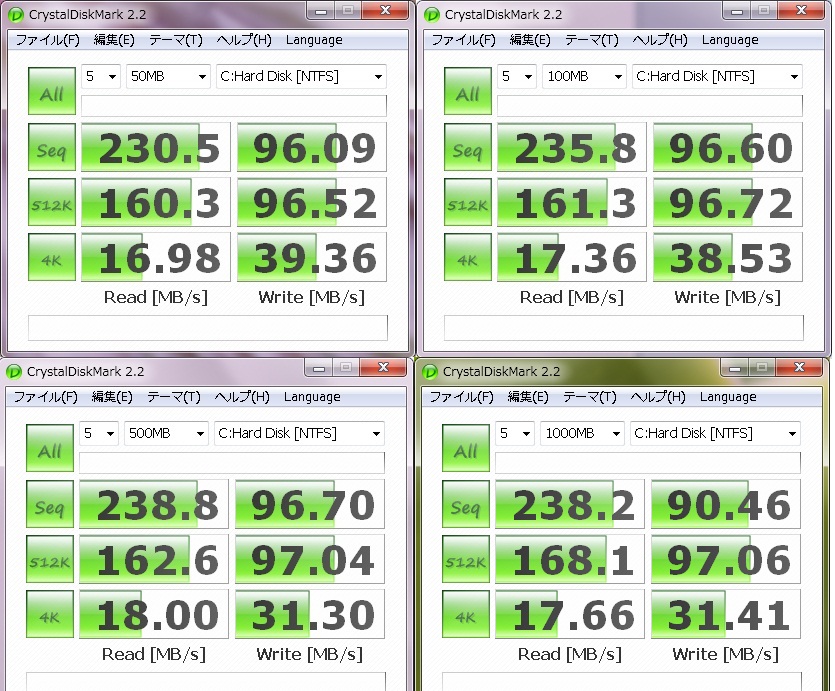835x691 pixels.
Task: Open テーマ(T) menu in the 500MB window
Action: coord(174,397)
